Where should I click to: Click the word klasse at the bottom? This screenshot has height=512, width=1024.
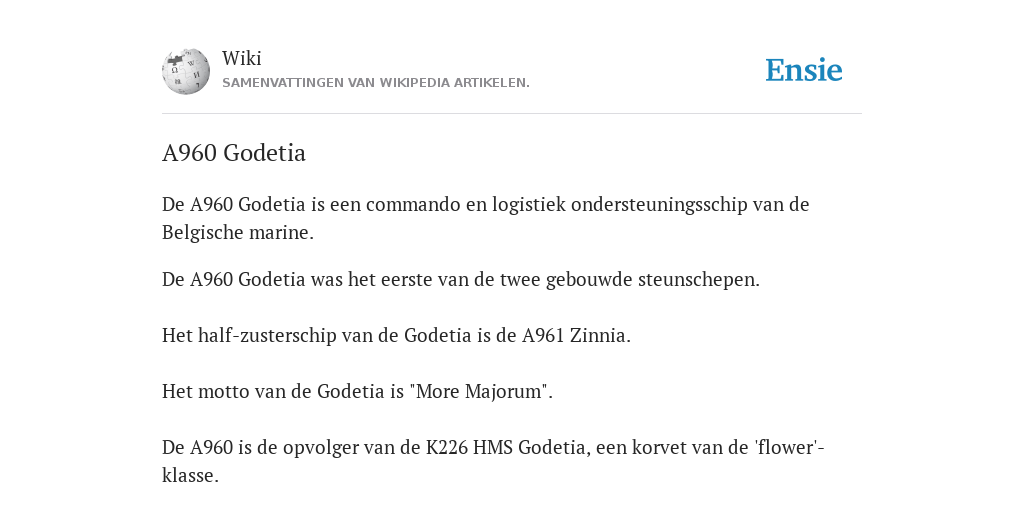click(190, 475)
